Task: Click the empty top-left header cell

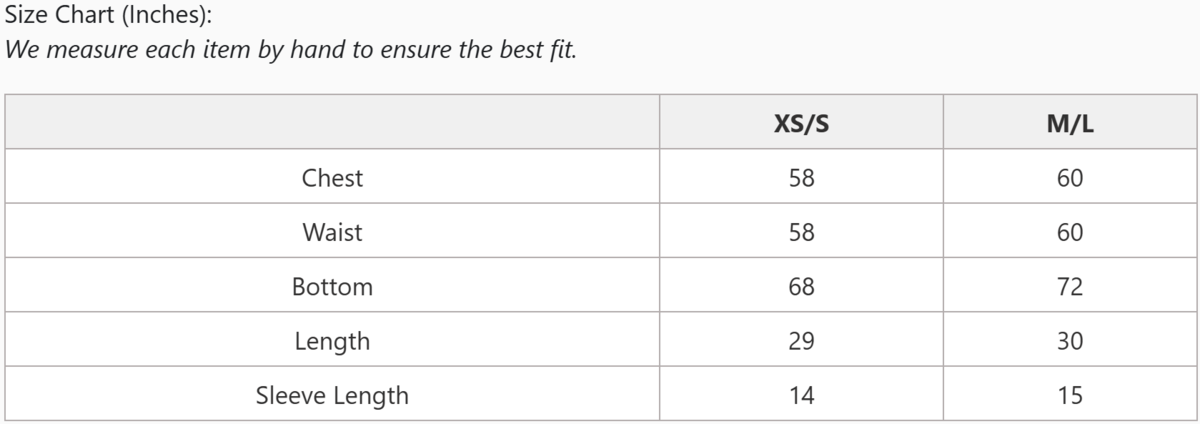Action: (x=332, y=122)
